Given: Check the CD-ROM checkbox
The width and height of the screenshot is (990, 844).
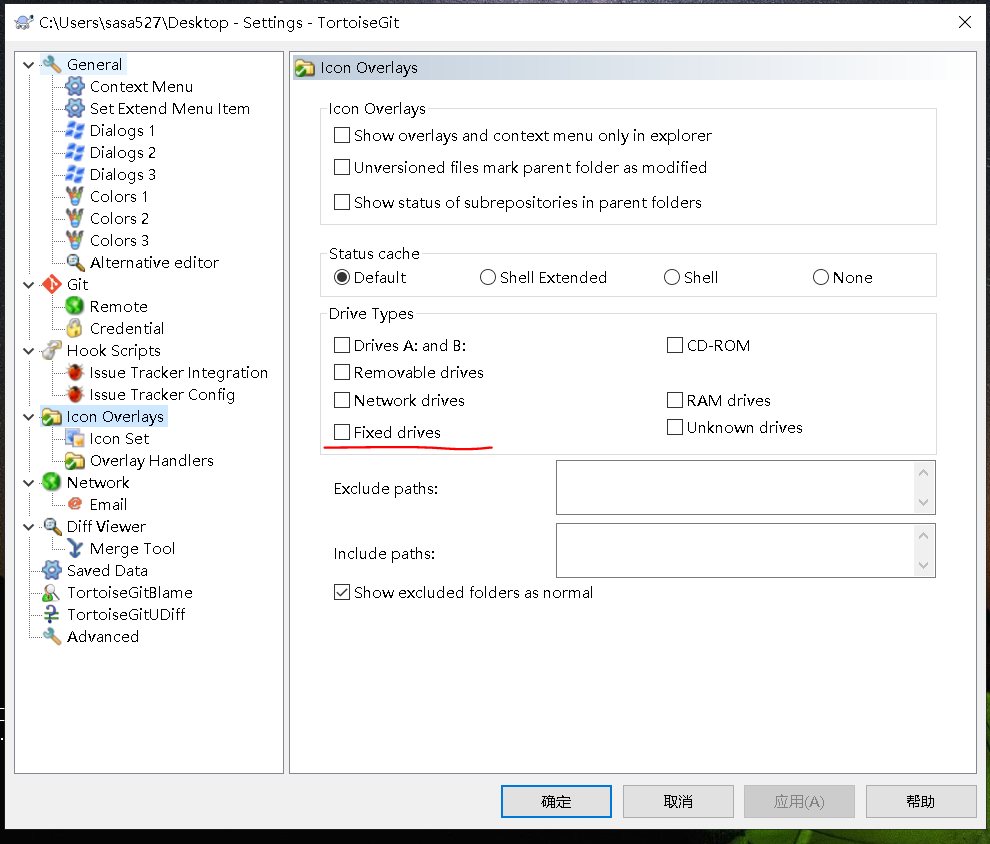Looking at the screenshot, I should (675, 345).
